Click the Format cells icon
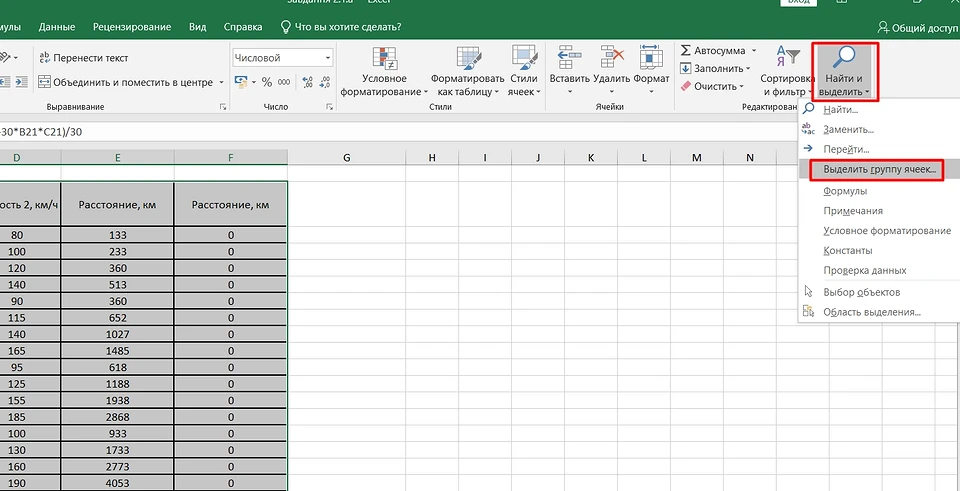Viewport: 960px width, 491px height. pos(651,58)
